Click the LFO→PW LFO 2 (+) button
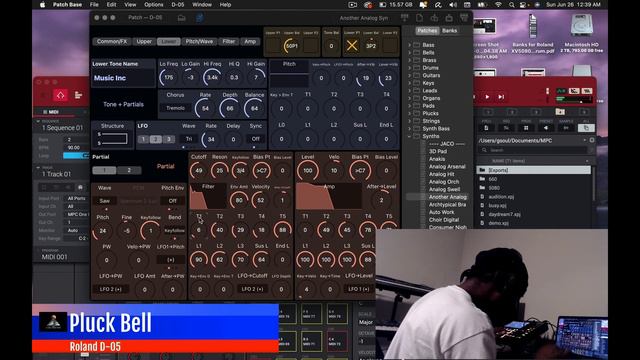This screenshot has width=640, height=360. pos(111,289)
